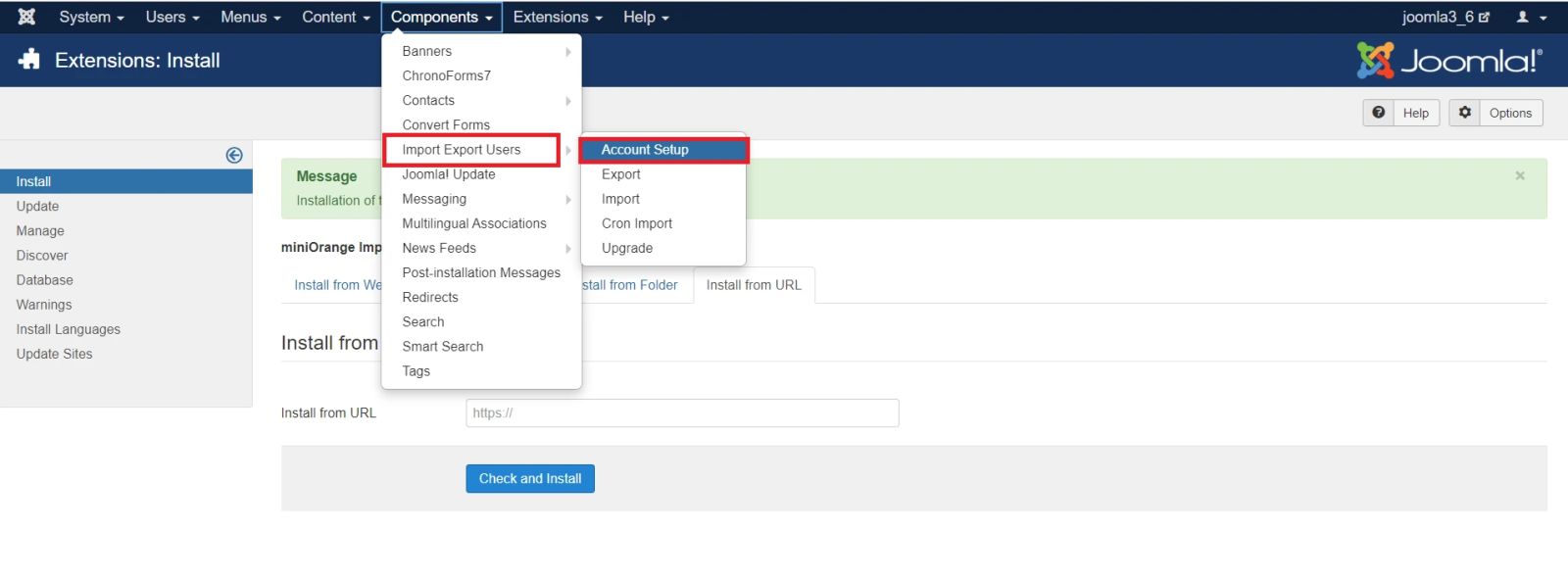Viewport: 1568px width, 580px height.
Task: Open the Users menu
Action: (172, 17)
